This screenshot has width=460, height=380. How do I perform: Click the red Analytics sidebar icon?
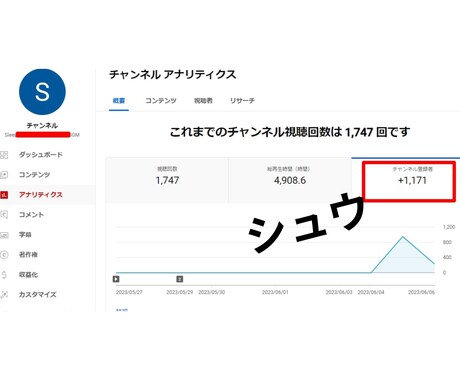point(4,195)
